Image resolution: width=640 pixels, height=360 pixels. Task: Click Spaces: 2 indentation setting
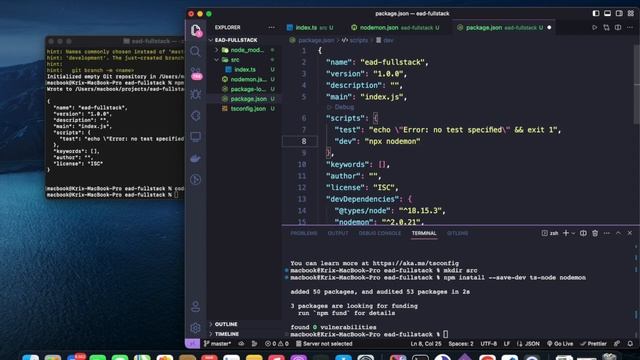point(461,344)
